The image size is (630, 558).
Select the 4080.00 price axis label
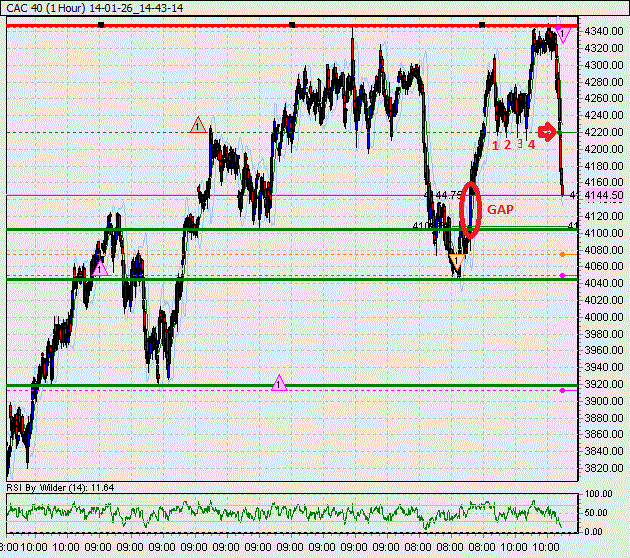tap(604, 249)
